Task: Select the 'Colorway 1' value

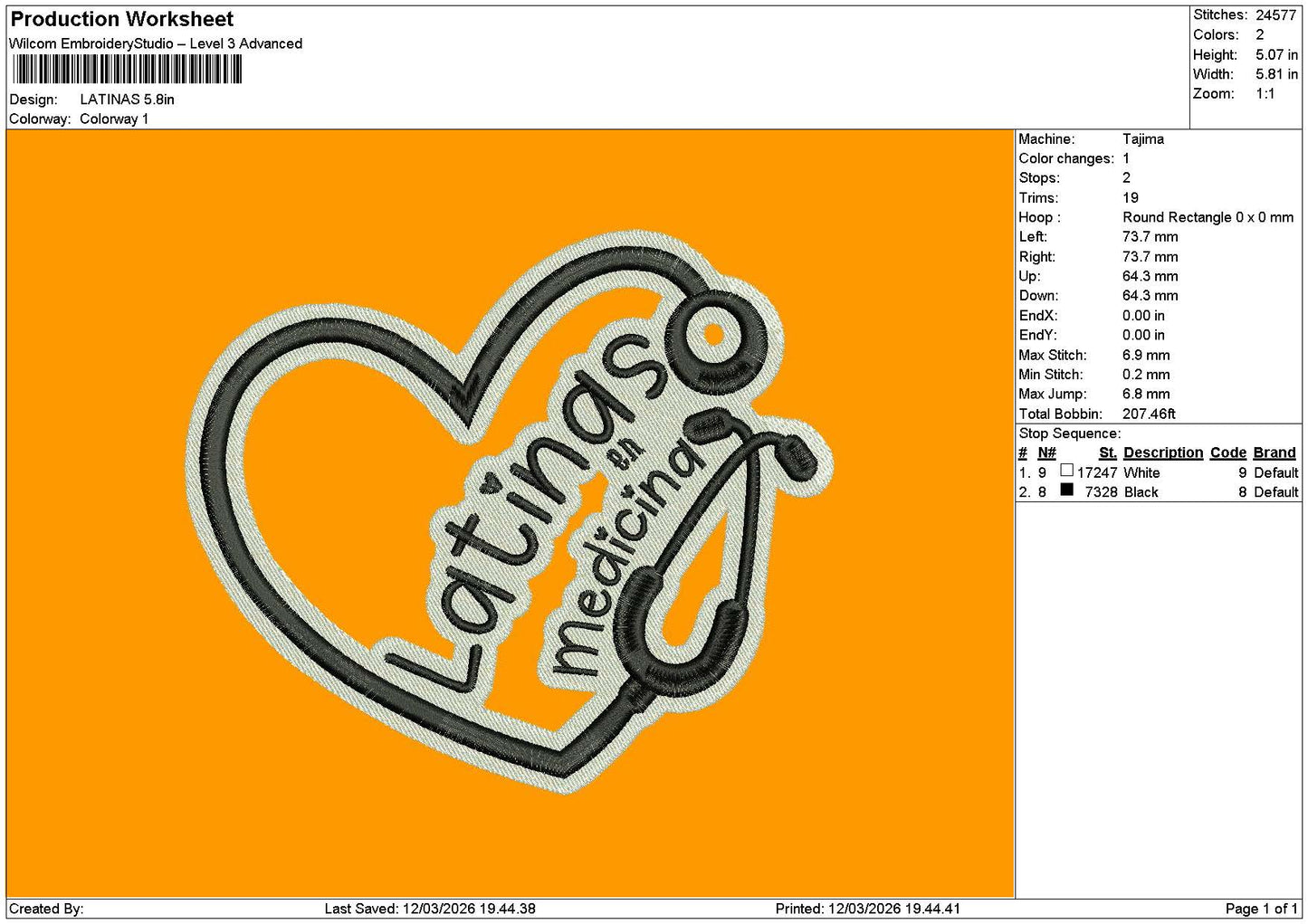Action: [114, 119]
